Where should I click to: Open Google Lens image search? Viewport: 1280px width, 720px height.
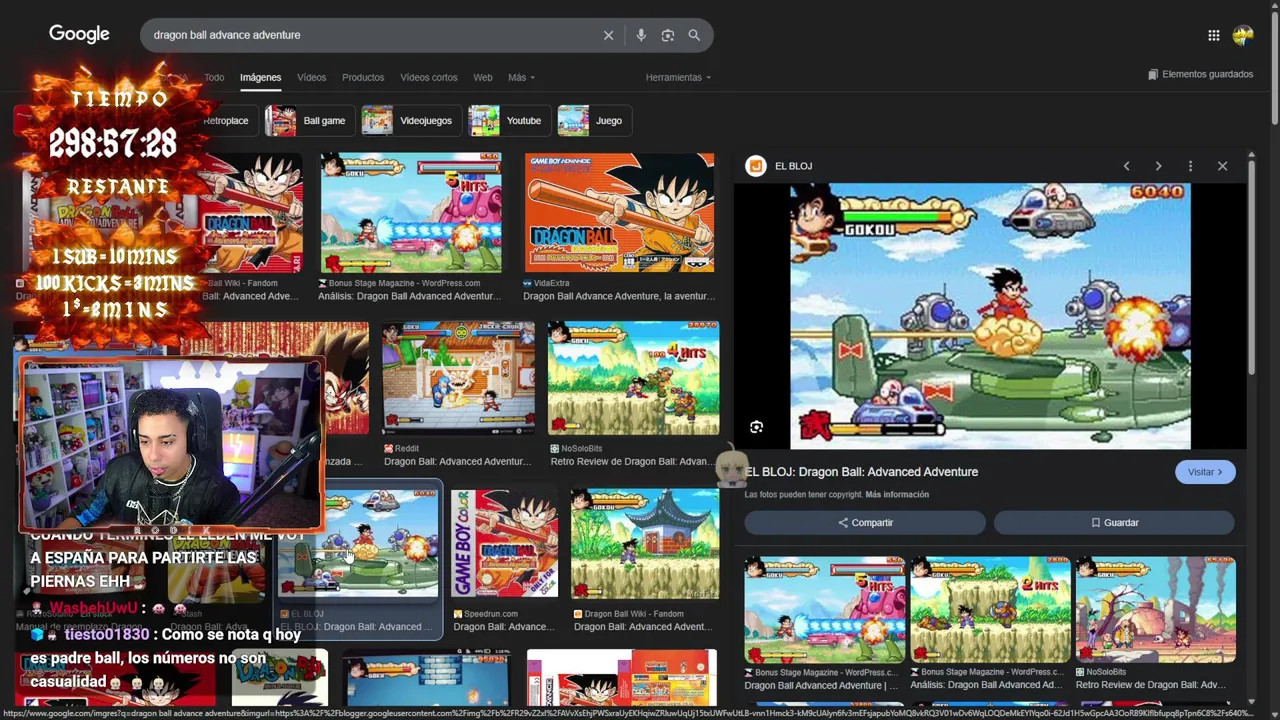[668, 35]
